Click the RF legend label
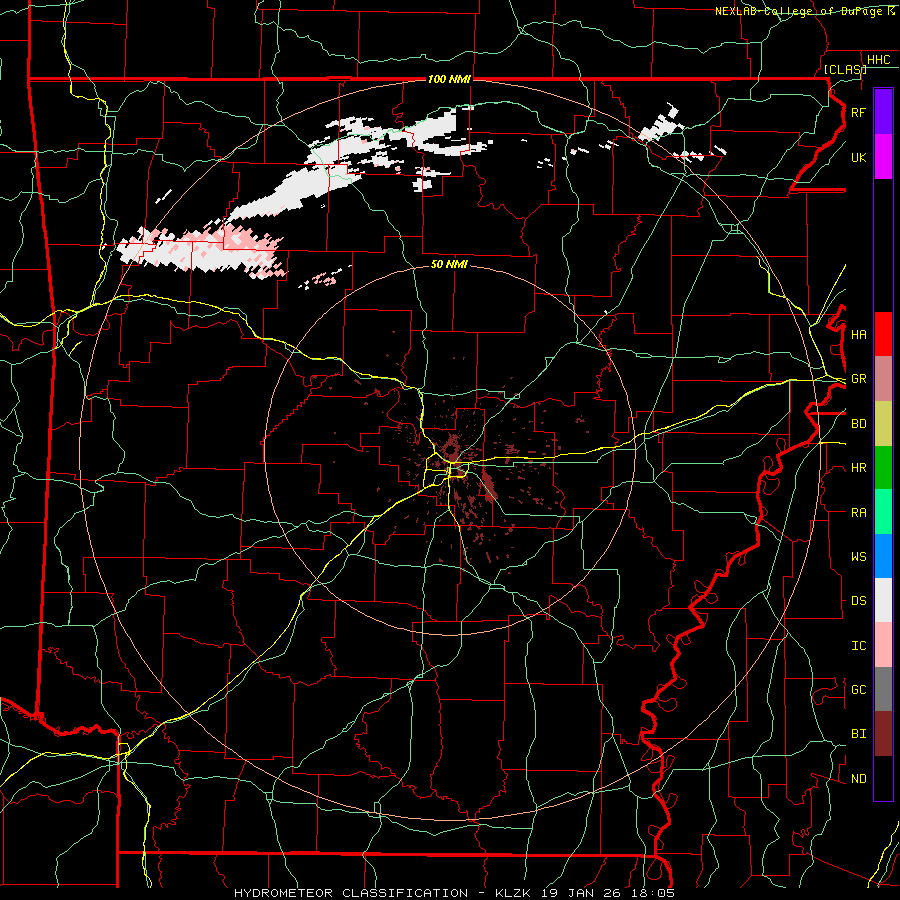 (858, 112)
